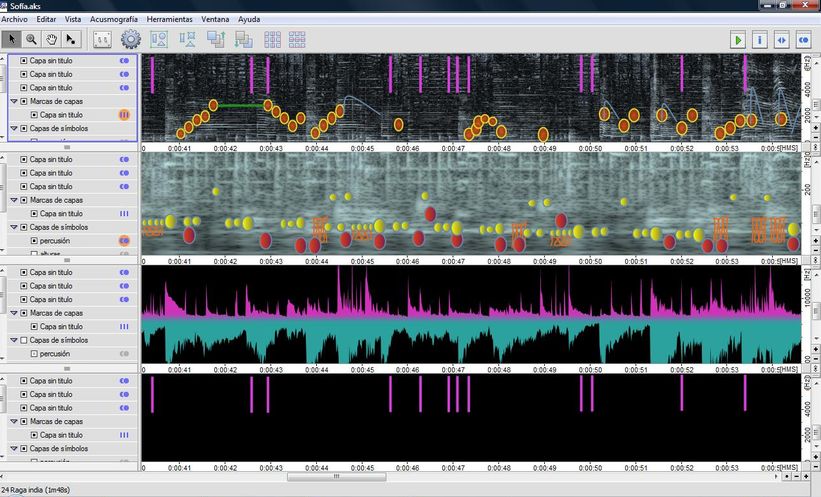Click the nine-square grid icon
Viewport: 821px width, 497px height.
click(272, 39)
